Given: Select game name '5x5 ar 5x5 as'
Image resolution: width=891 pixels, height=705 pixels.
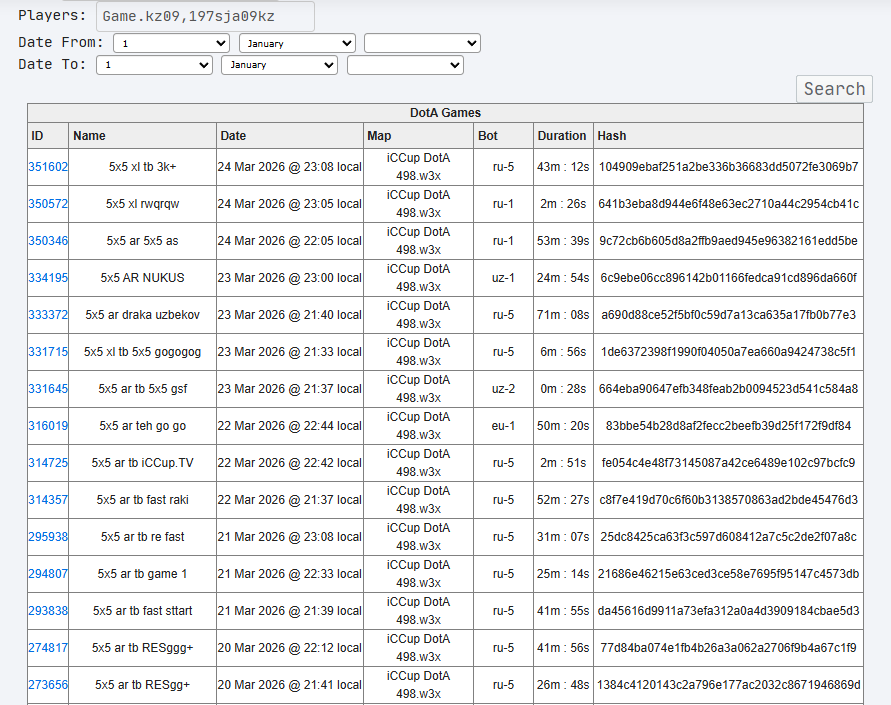Looking at the screenshot, I should 143,241.
